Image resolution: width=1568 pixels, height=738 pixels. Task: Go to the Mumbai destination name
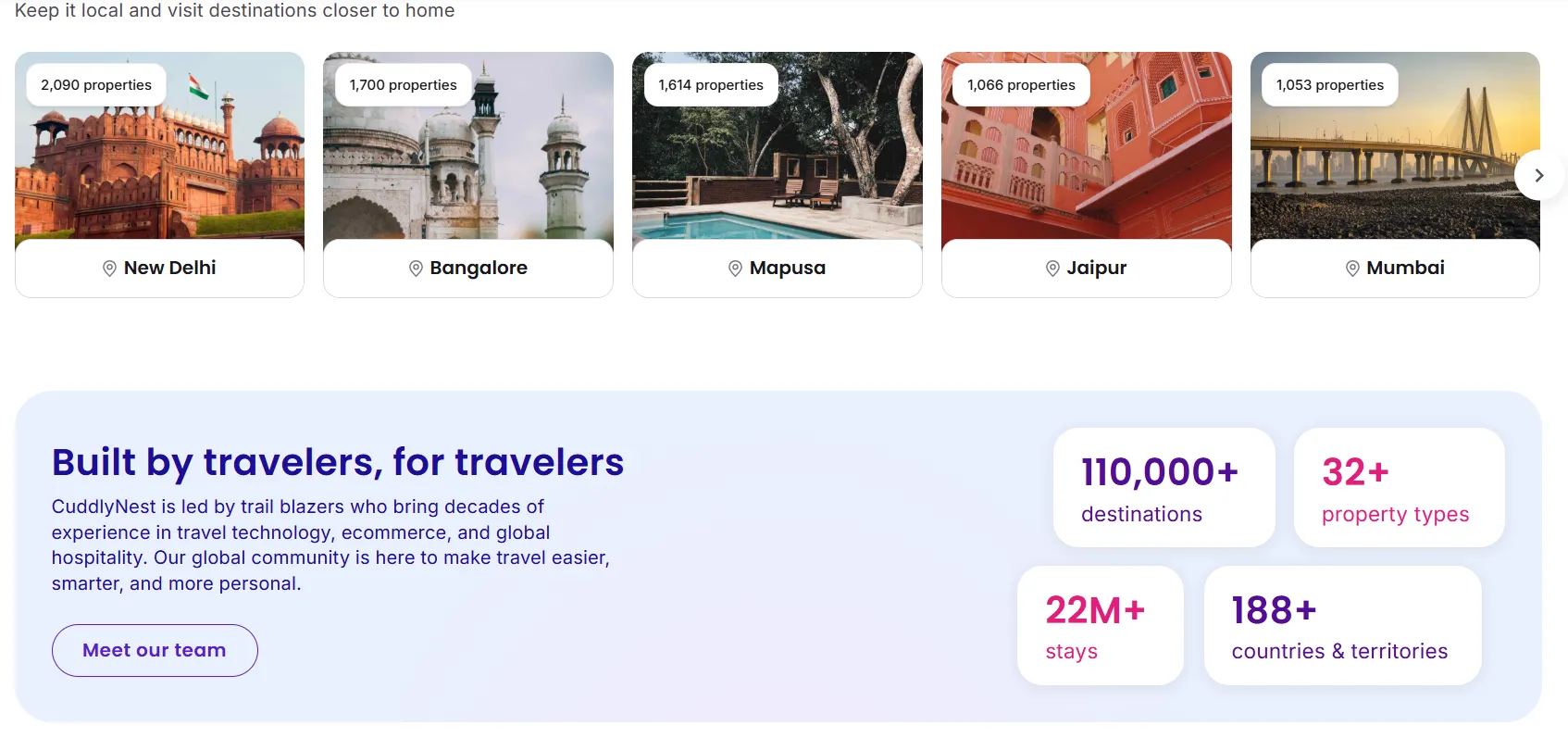coord(1405,268)
